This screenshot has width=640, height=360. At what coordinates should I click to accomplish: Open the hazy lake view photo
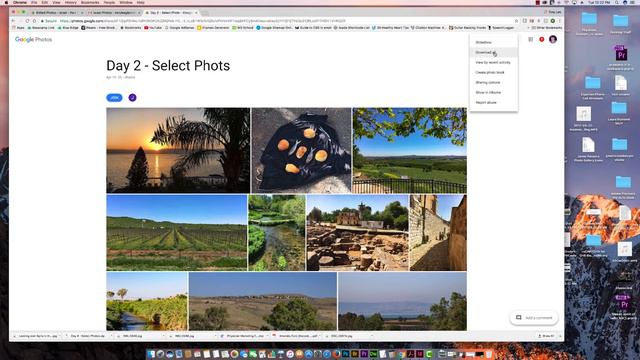coord(402,301)
